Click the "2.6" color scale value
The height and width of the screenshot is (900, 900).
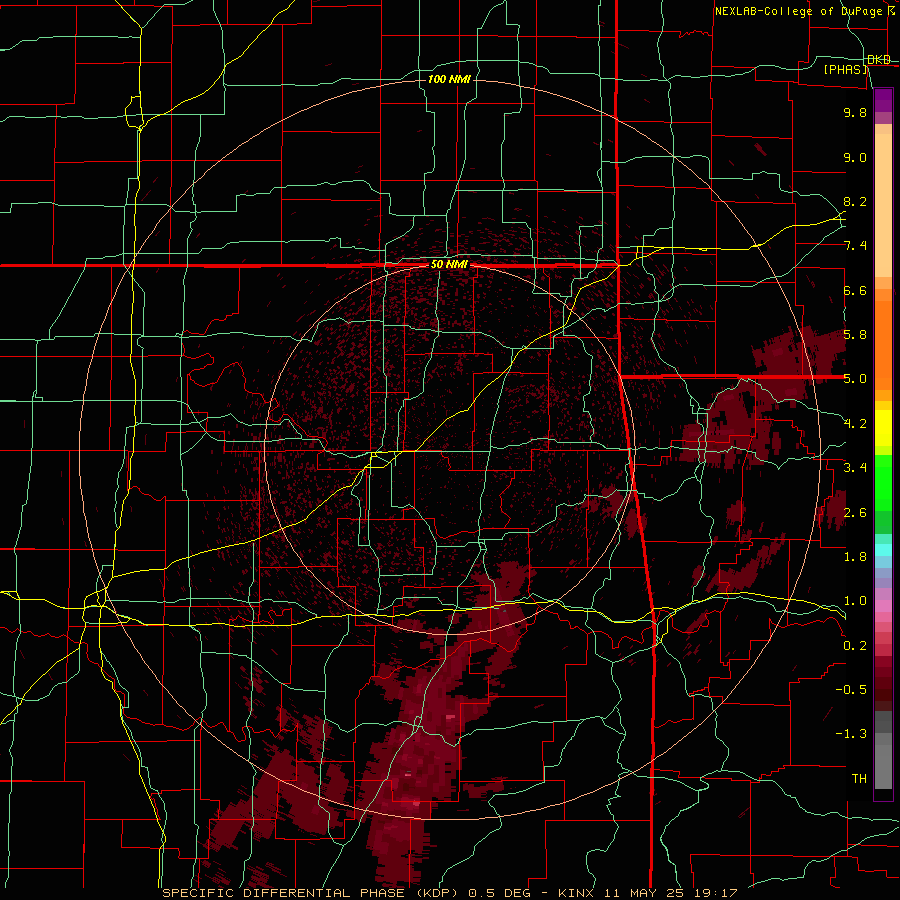(855, 512)
